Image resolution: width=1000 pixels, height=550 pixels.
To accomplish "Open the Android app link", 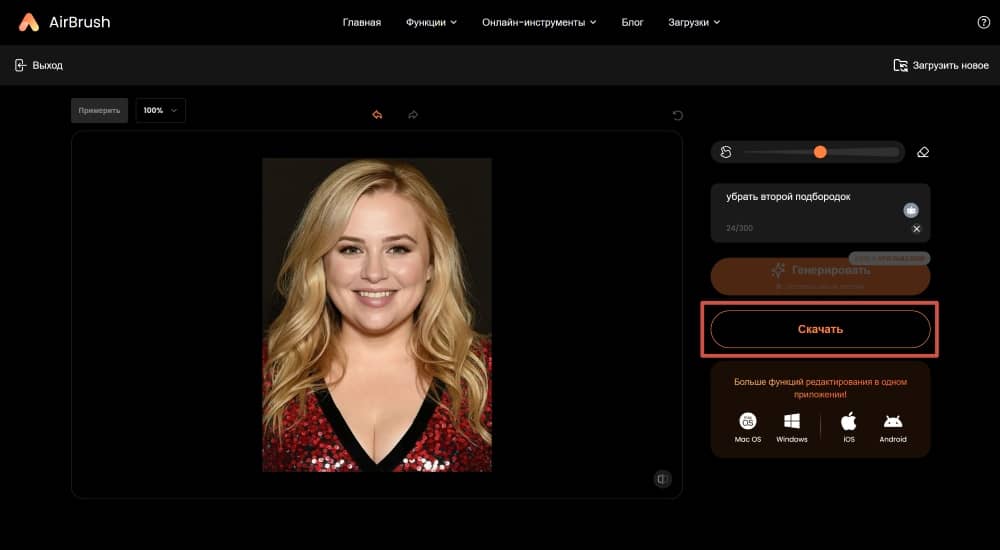I will pos(893,427).
